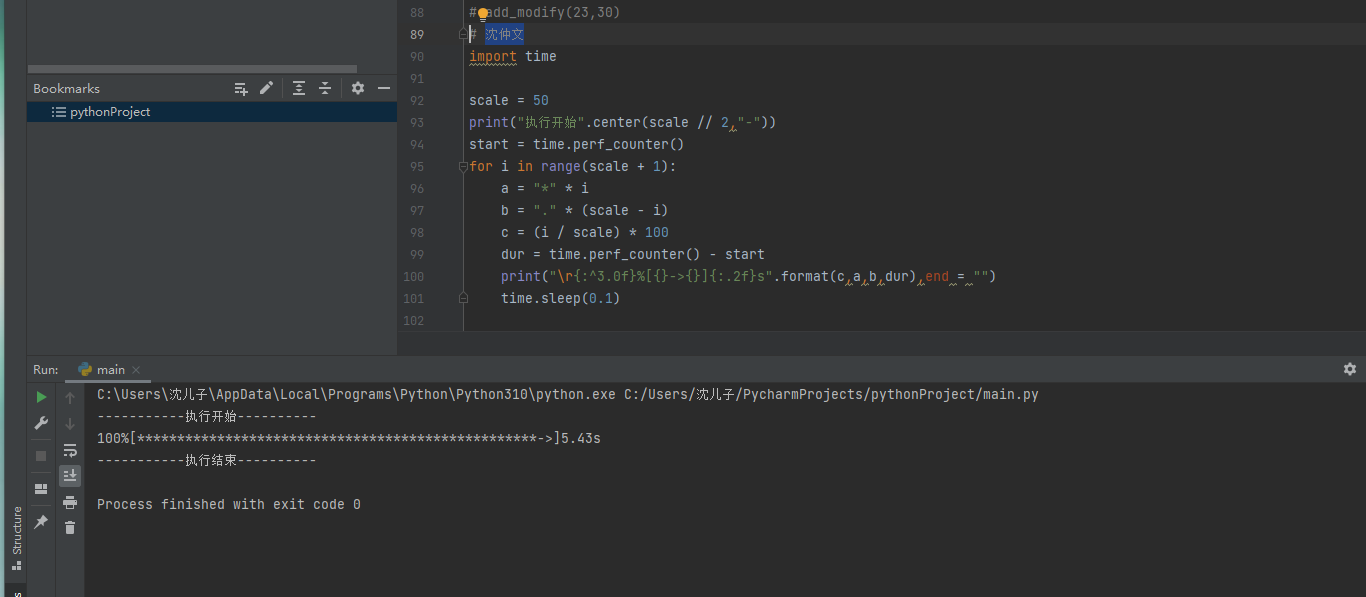Viewport: 1366px width, 597px height.
Task: Pin the Run tool window tab
Action: click(41, 521)
